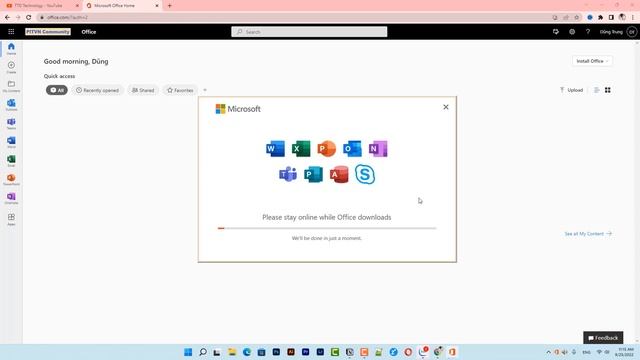The height and width of the screenshot is (360, 640).
Task: Open the Chrome three-dot menu
Action: click(633, 17)
